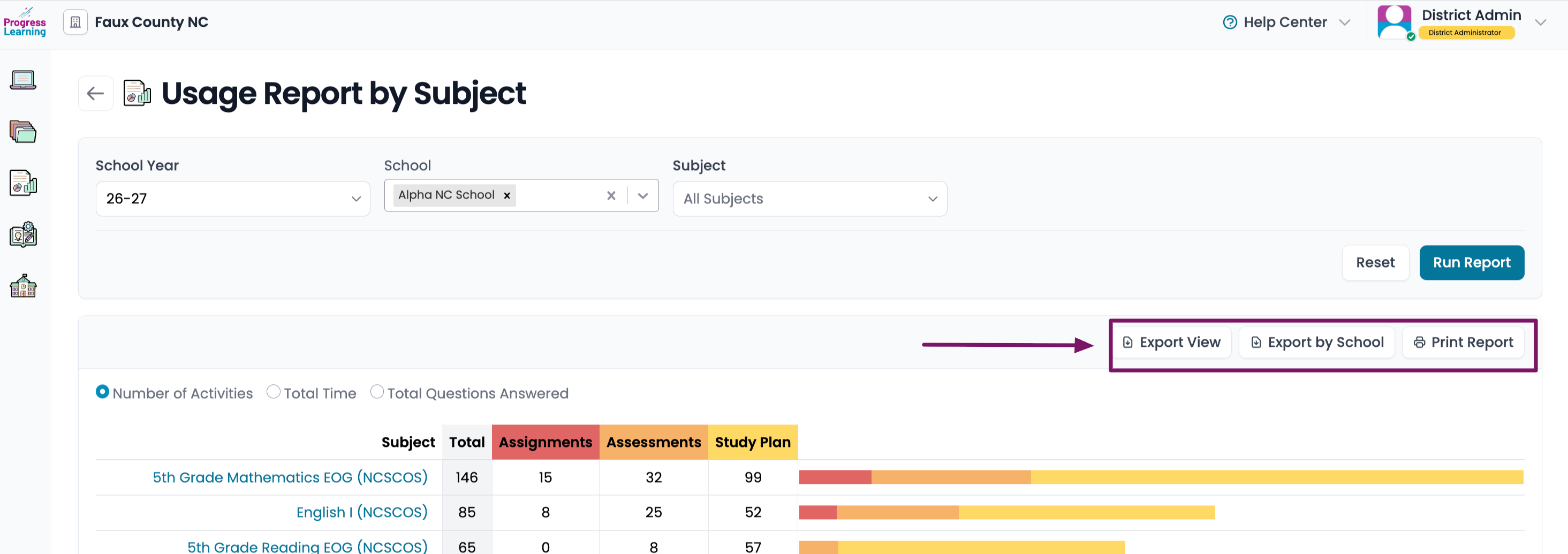Open the stacked folders sidebar icon
Viewport: 1568px width, 554px height.
(23, 132)
